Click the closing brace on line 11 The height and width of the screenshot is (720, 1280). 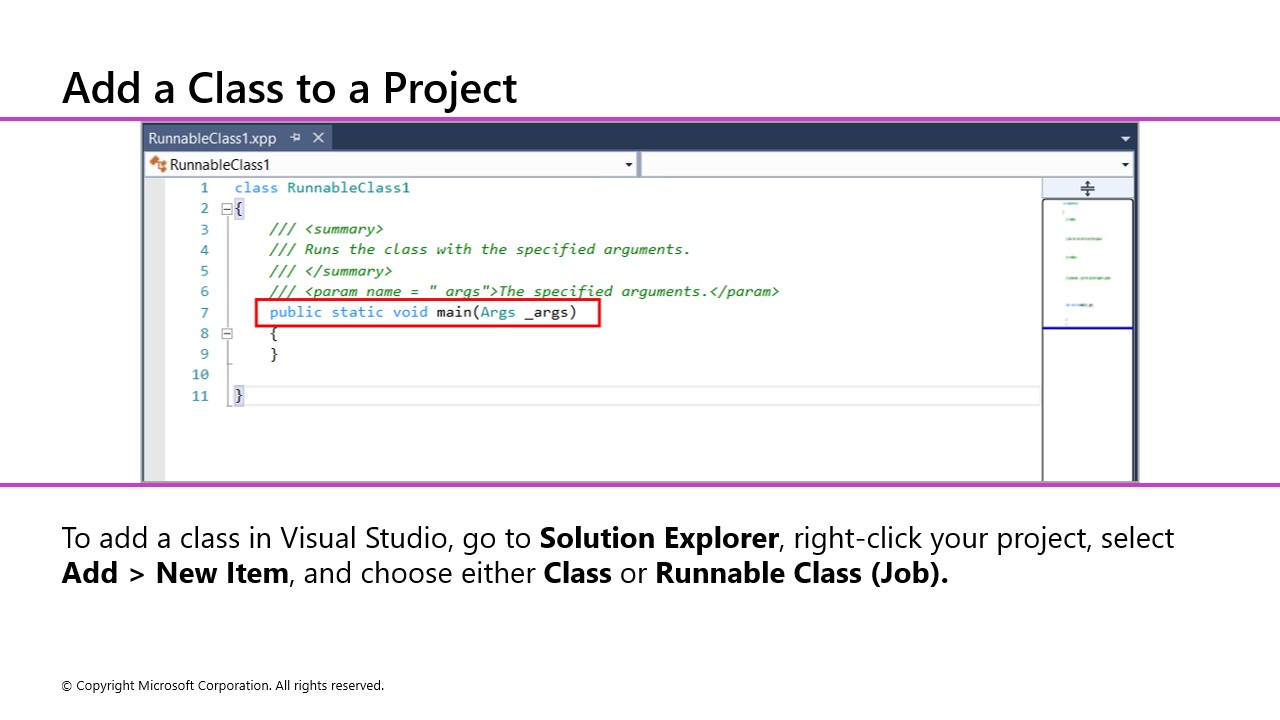(239, 395)
